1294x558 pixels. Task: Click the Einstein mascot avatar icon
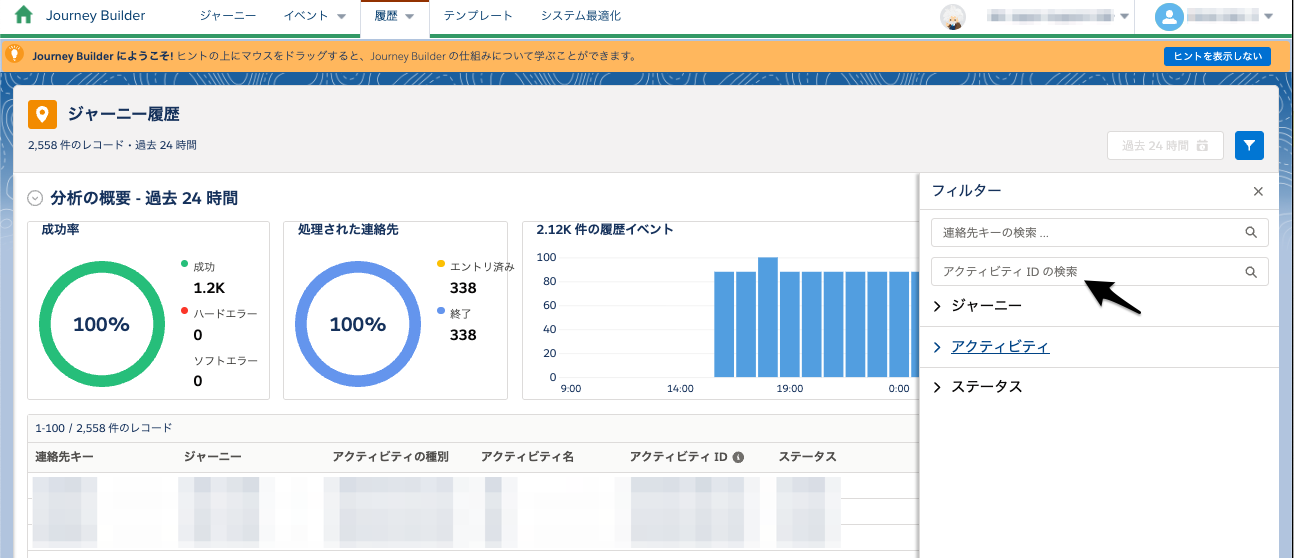click(x=954, y=17)
